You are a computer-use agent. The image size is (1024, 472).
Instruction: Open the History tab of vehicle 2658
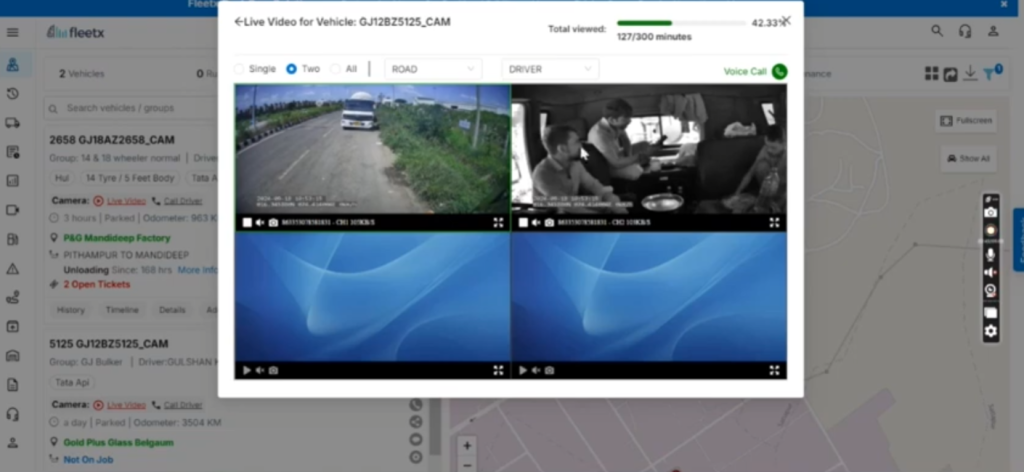pyautogui.click(x=71, y=310)
